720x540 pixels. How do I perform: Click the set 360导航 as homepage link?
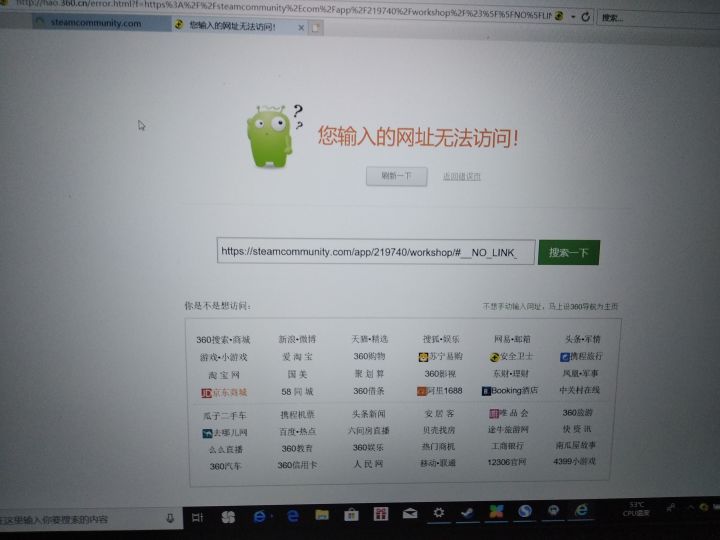(x=550, y=306)
